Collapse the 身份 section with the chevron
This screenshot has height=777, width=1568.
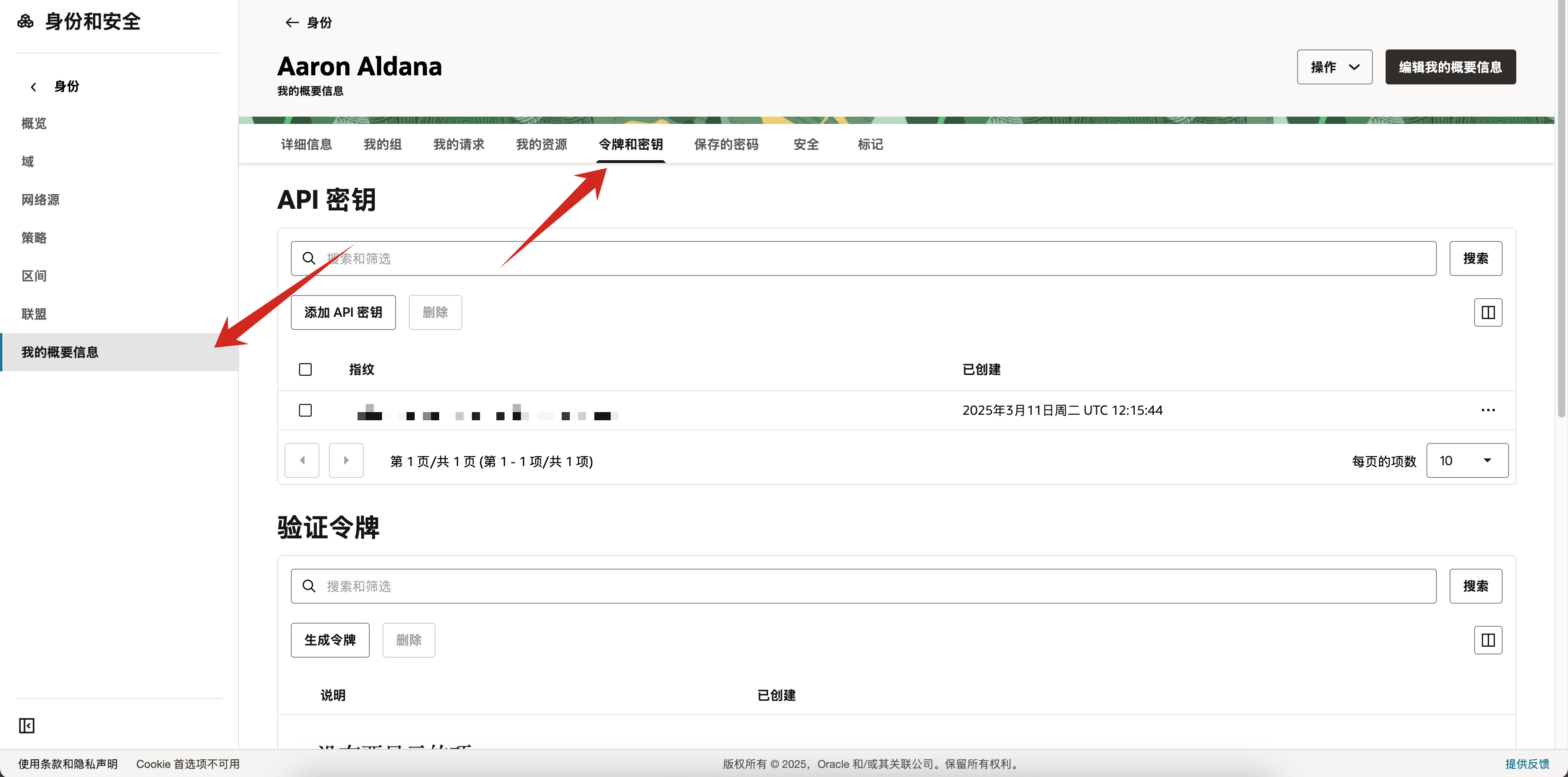click(34, 86)
